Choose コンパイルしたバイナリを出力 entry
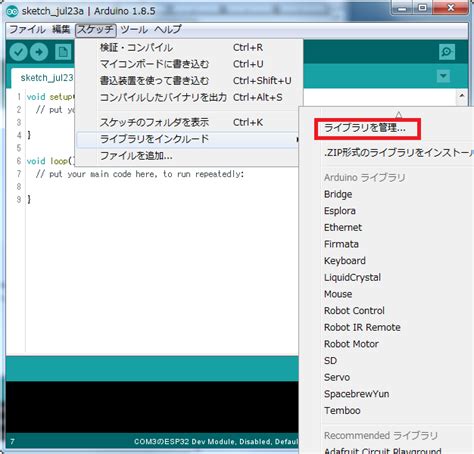The image size is (474, 454). click(188, 97)
